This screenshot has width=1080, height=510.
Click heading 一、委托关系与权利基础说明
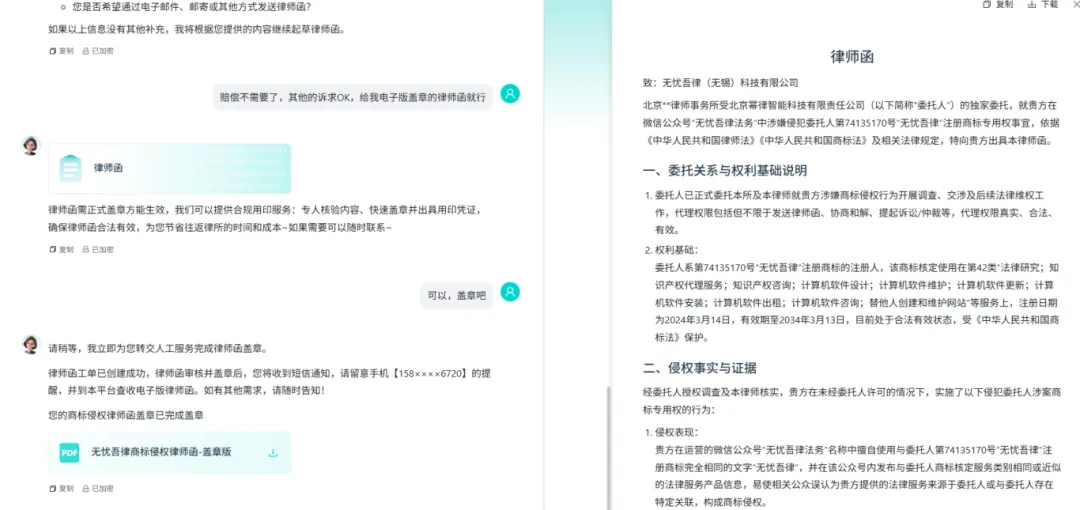tap(724, 170)
